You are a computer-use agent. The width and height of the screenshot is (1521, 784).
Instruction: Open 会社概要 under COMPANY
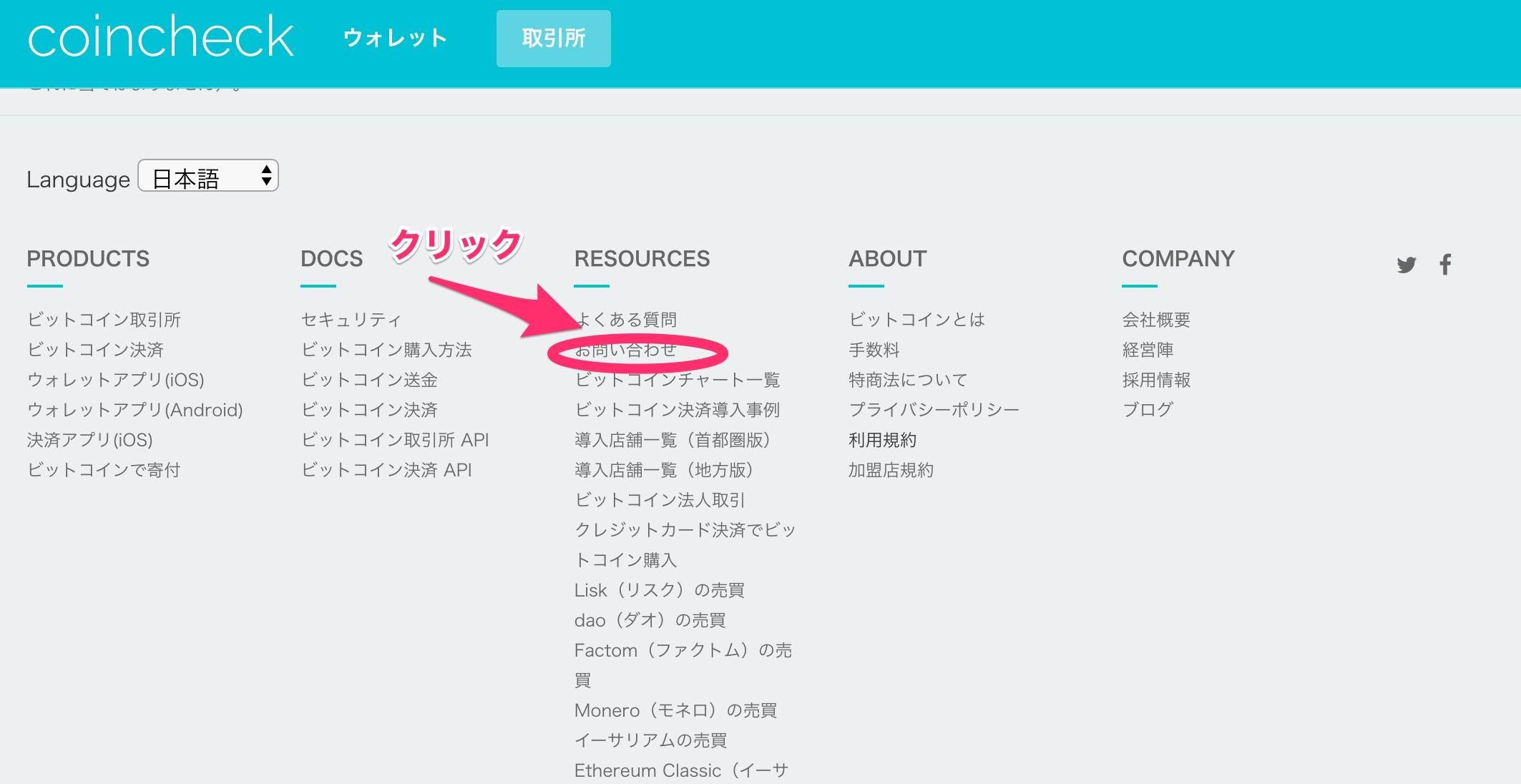[1156, 320]
